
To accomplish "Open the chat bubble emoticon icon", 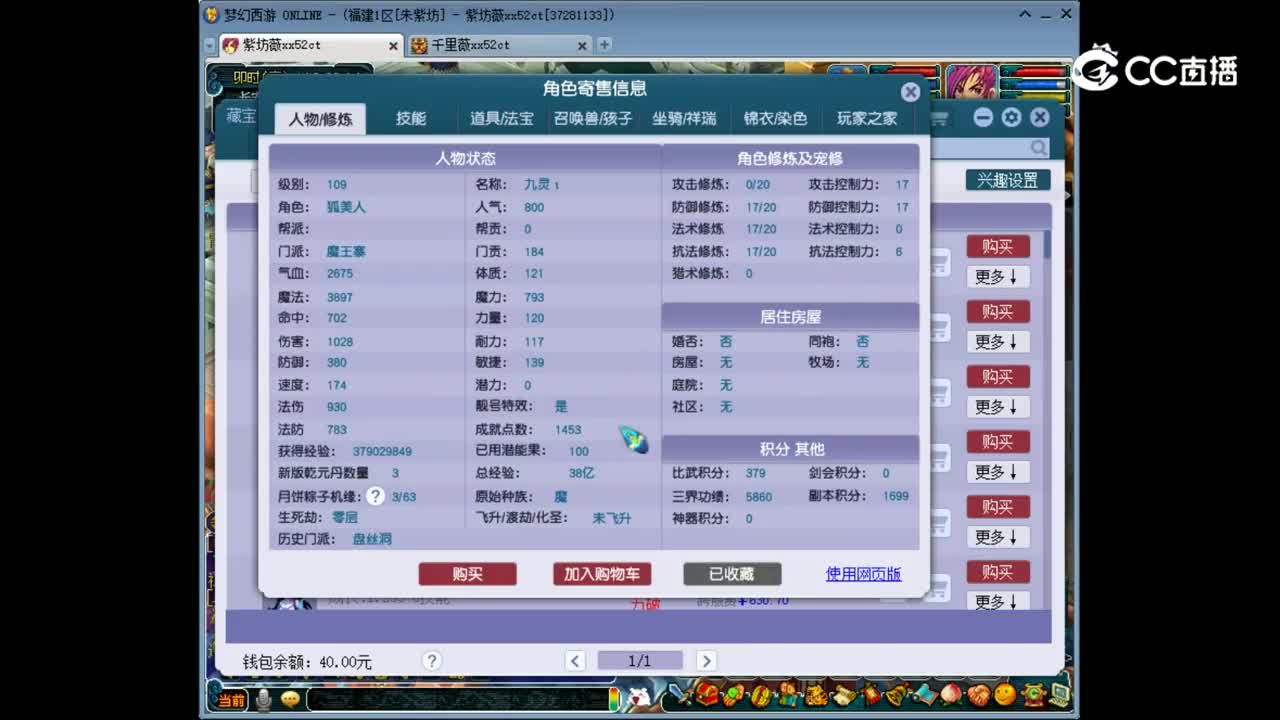I will point(290,700).
